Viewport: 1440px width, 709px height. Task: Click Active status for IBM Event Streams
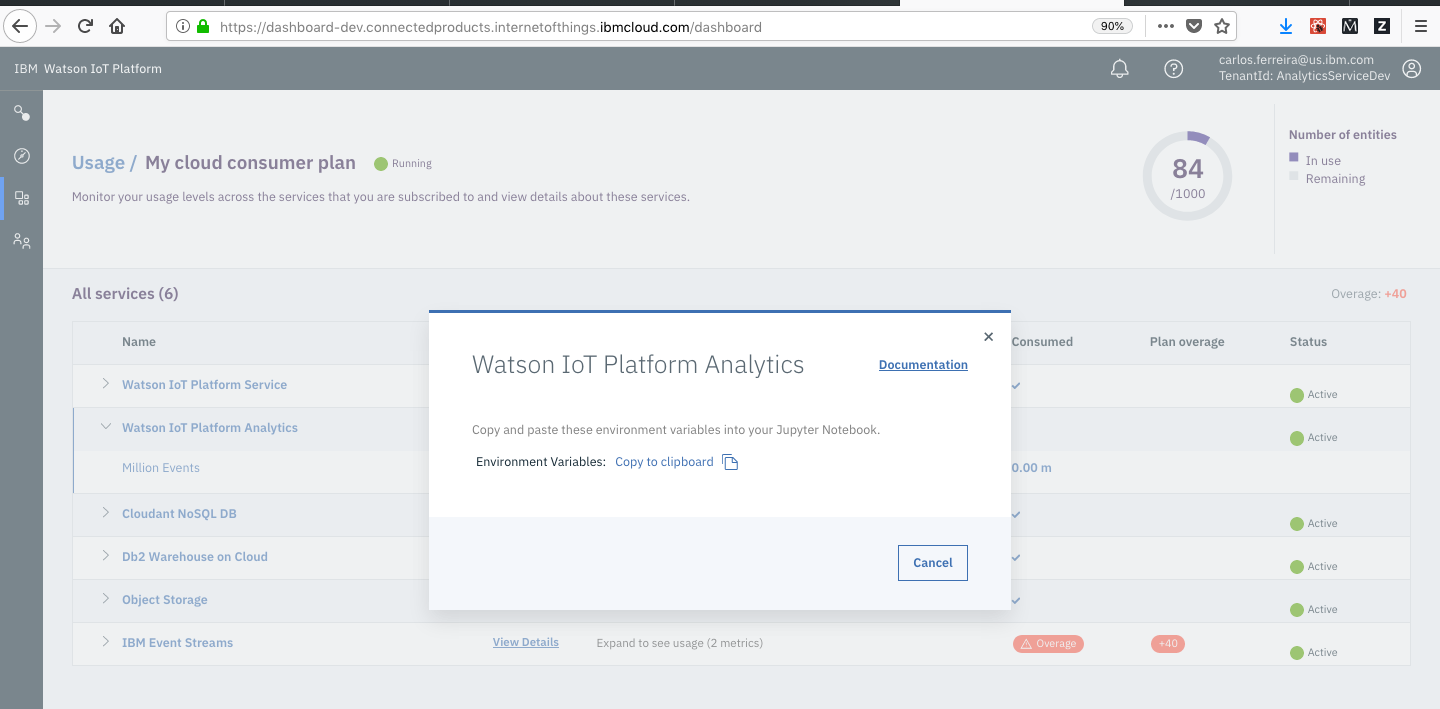tap(1314, 652)
